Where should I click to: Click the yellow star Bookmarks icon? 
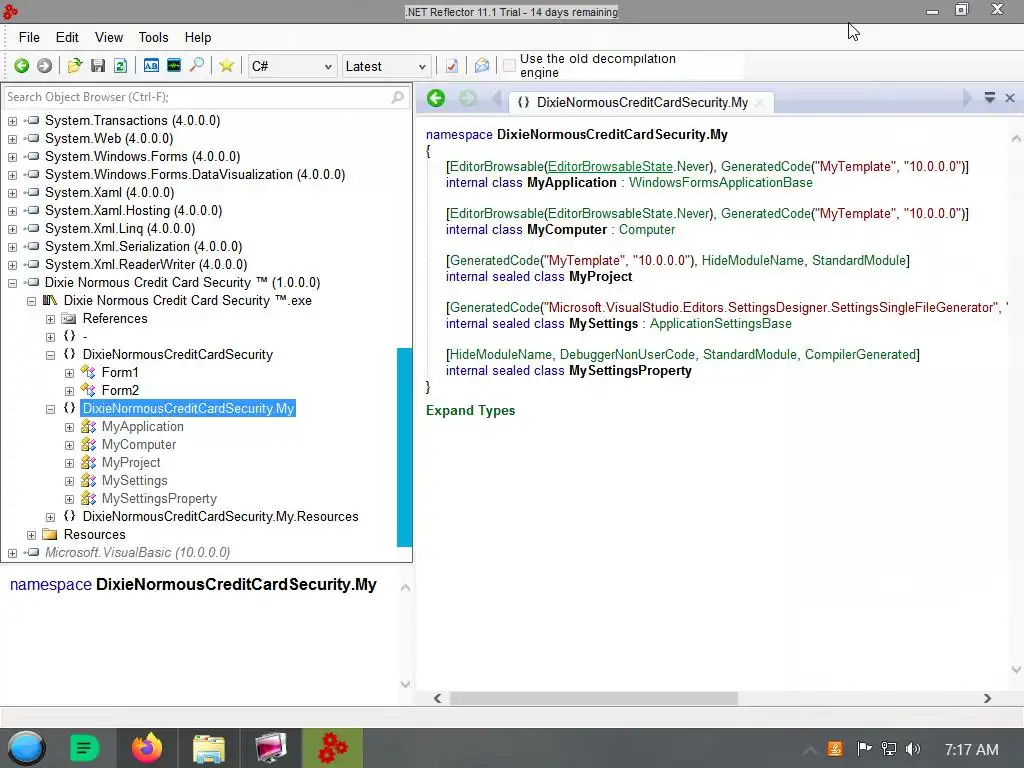click(x=227, y=65)
